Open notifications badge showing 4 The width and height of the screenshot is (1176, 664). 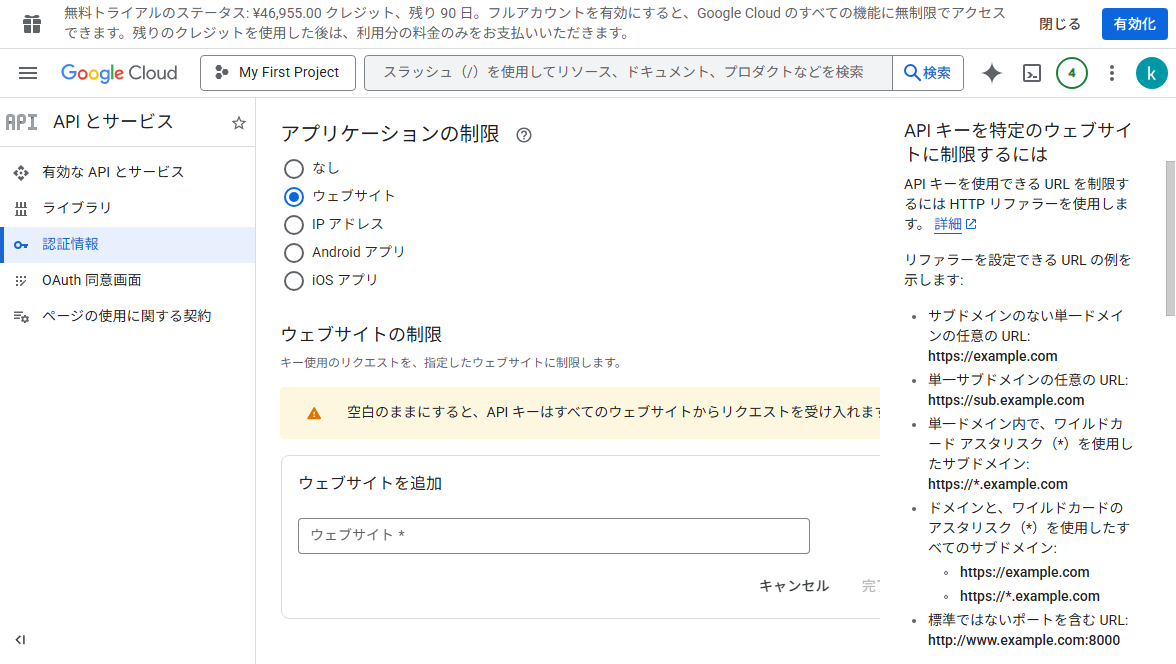[x=1072, y=73]
